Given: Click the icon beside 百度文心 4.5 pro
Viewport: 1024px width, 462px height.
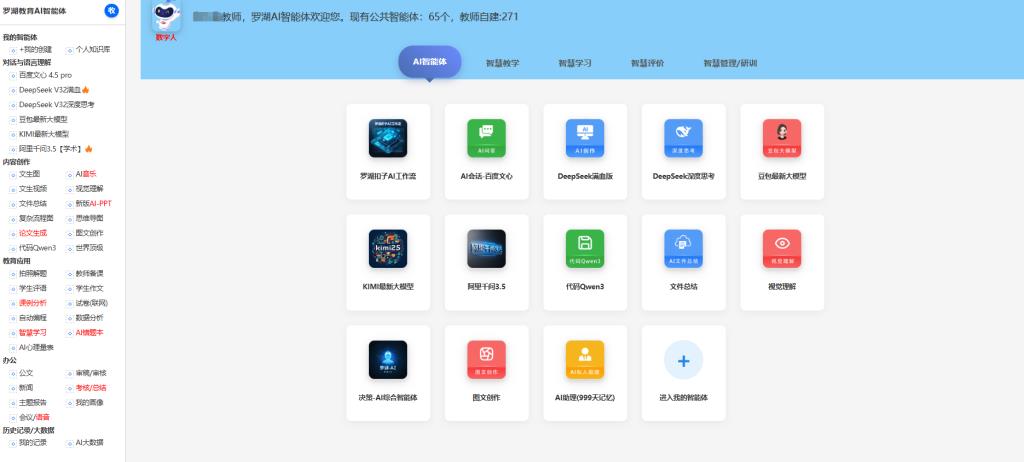Looking at the screenshot, I should 13,76.
